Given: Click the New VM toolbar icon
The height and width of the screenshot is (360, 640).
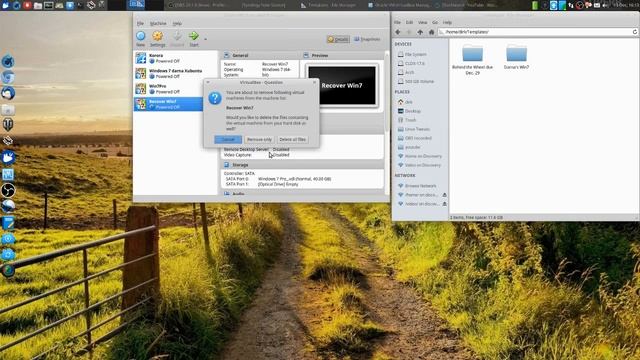Looking at the screenshot, I should click(140, 36).
